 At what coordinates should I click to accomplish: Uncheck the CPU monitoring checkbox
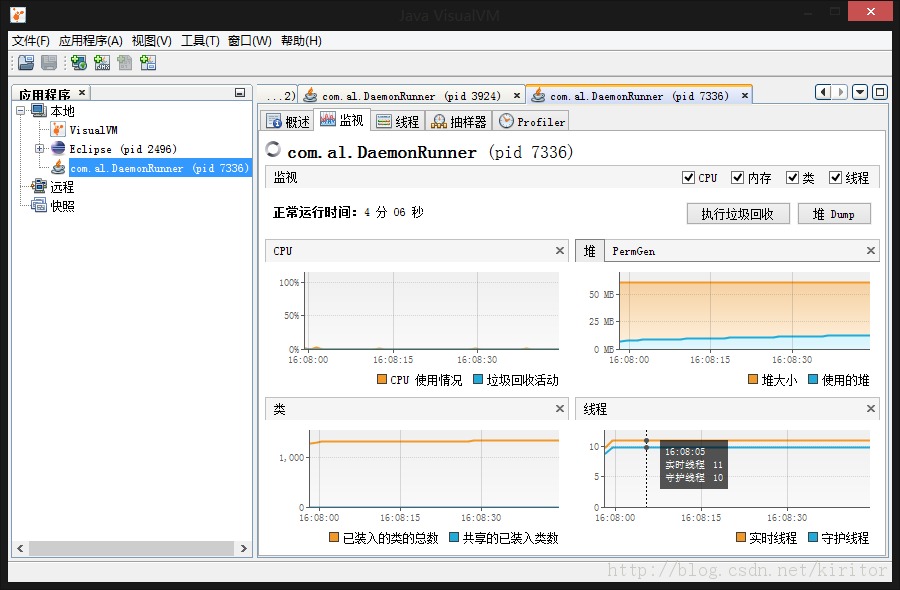point(686,177)
